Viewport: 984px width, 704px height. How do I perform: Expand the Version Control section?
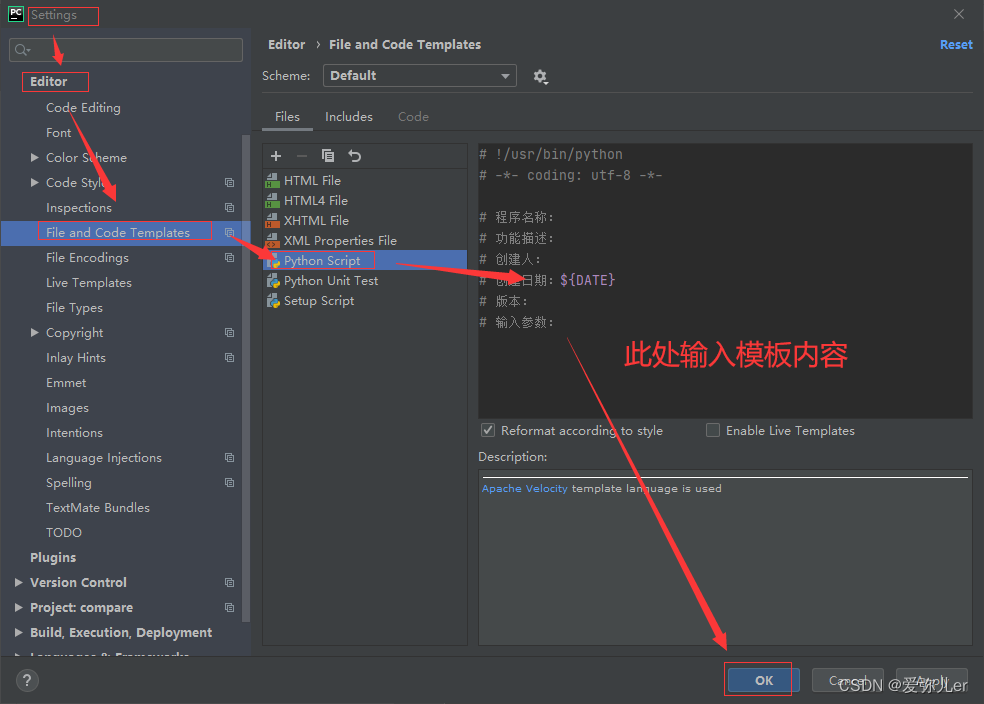[x=19, y=583]
